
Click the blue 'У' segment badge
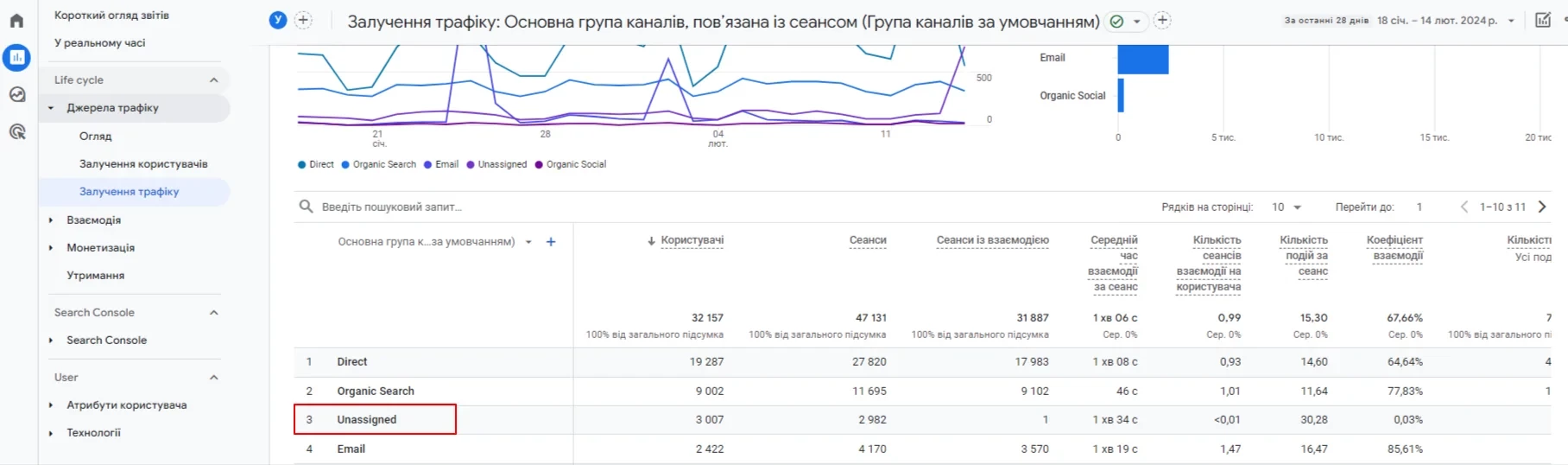(x=278, y=21)
